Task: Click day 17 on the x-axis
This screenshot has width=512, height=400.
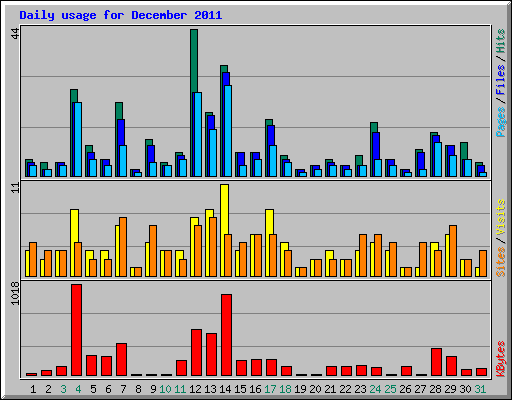Action: (x=270, y=389)
